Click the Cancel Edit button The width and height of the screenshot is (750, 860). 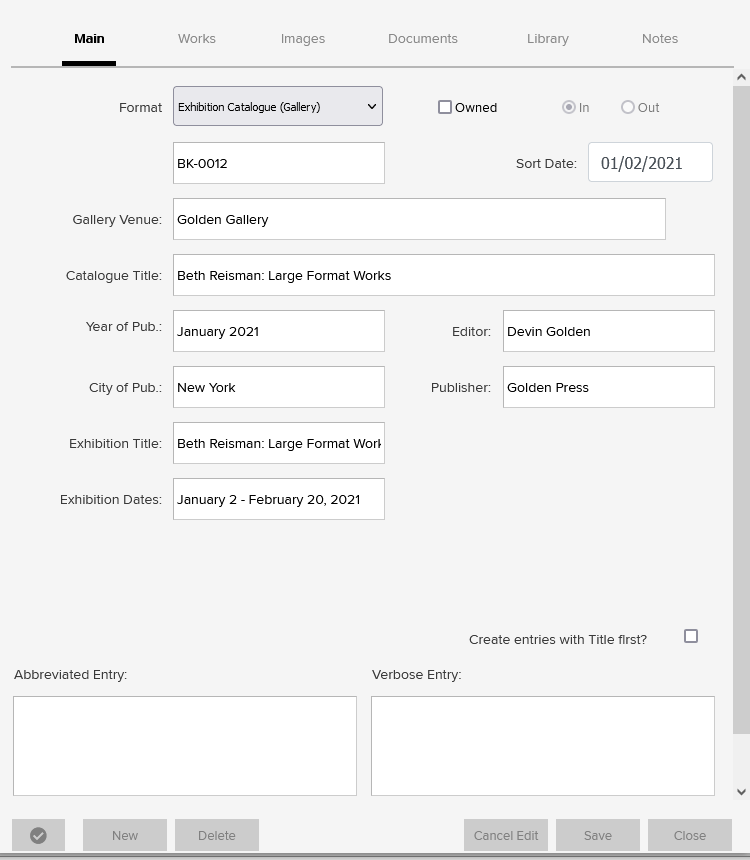click(x=506, y=835)
